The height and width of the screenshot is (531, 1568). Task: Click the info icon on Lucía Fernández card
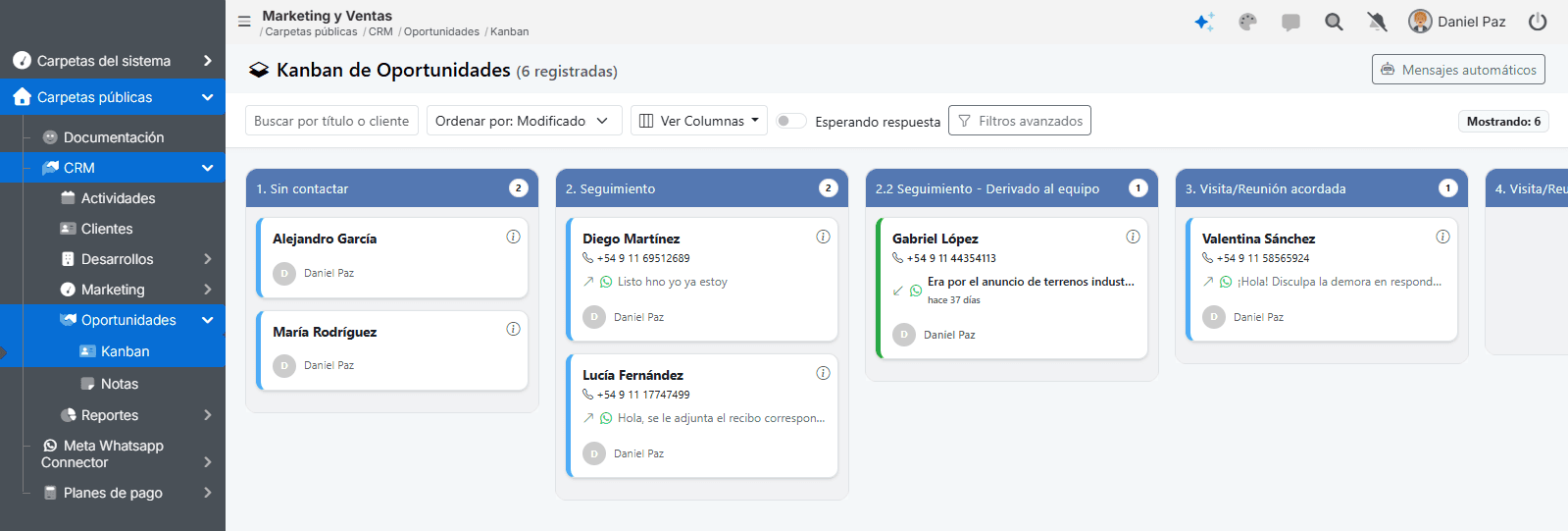[823, 373]
